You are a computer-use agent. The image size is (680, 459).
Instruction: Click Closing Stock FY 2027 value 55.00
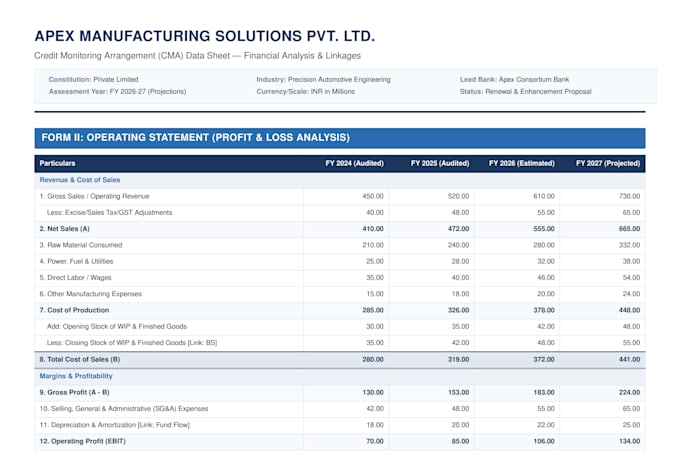631,342
